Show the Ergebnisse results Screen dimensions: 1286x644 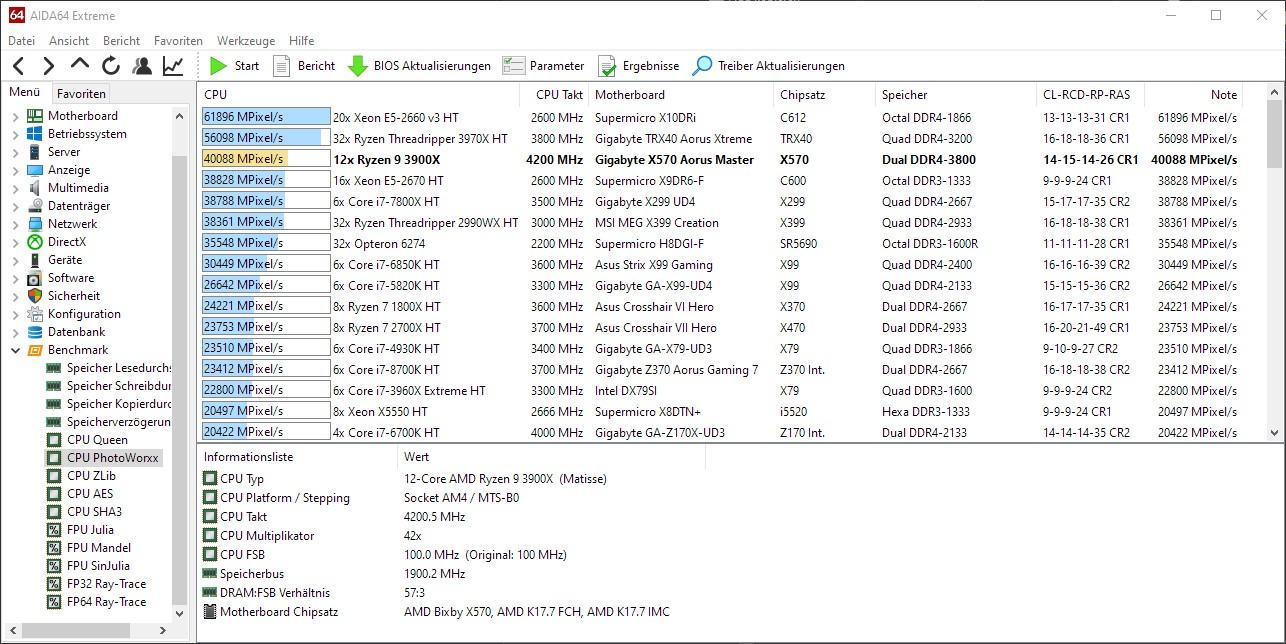point(638,66)
